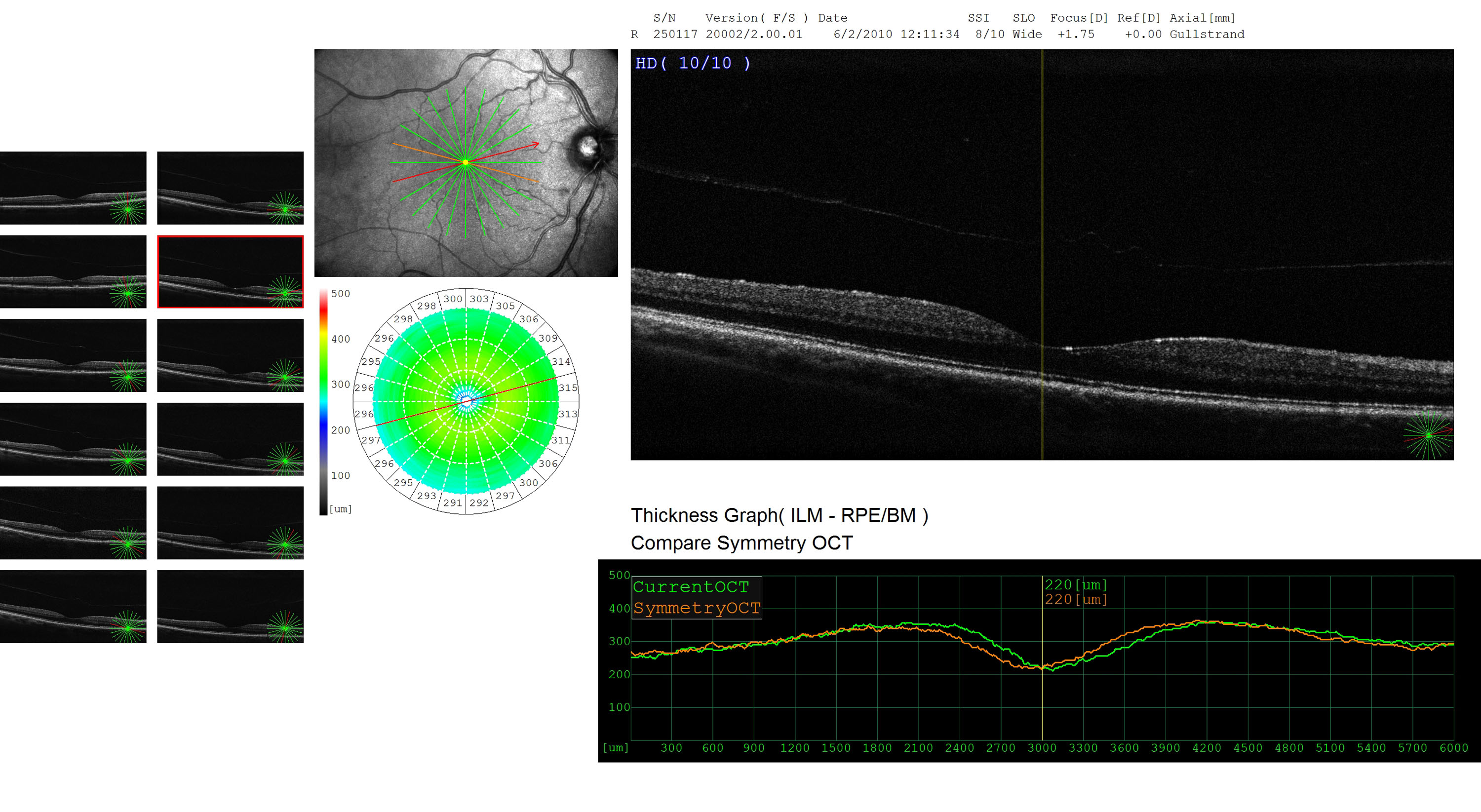This screenshot has width=1481, height=812.
Task: Click the red arrowhead of the active scan line
Action: point(535,144)
